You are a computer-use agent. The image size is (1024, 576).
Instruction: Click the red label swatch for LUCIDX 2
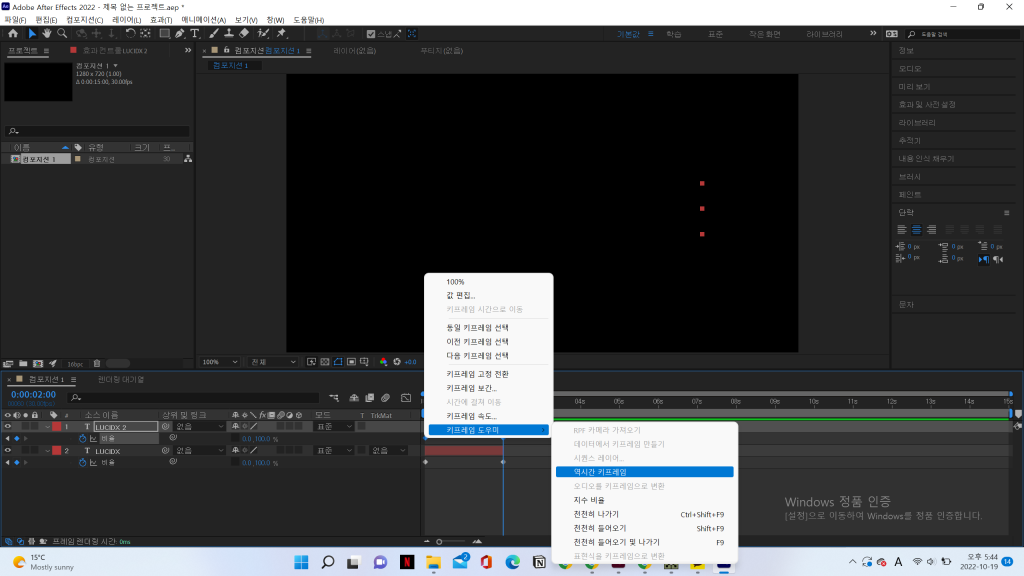[57, 426]
